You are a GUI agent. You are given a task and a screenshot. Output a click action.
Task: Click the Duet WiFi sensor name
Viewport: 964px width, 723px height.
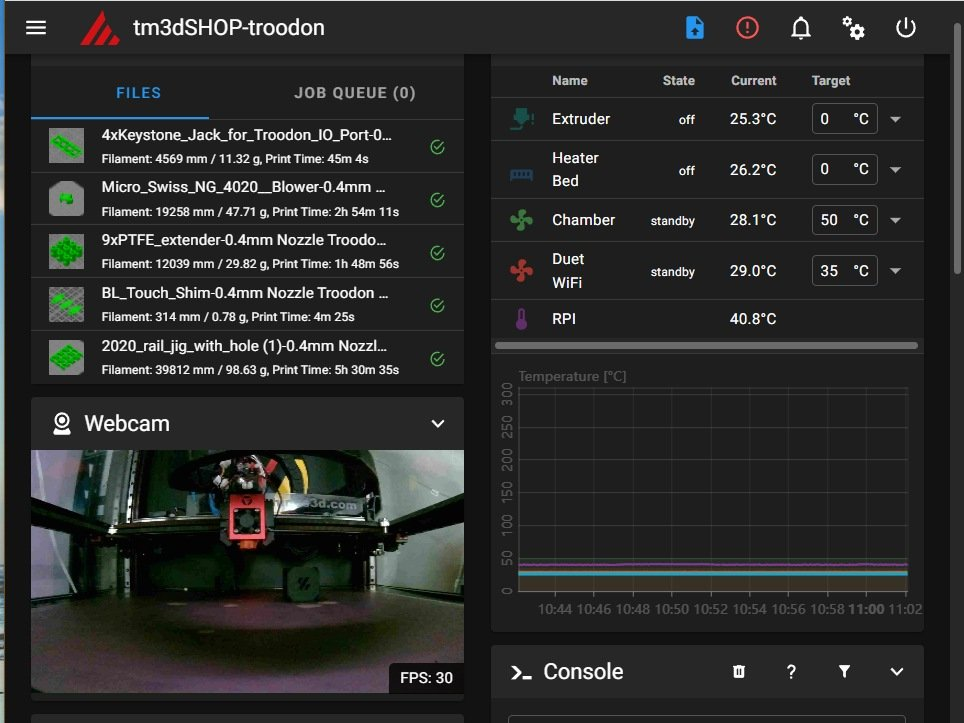pos(567,271)
